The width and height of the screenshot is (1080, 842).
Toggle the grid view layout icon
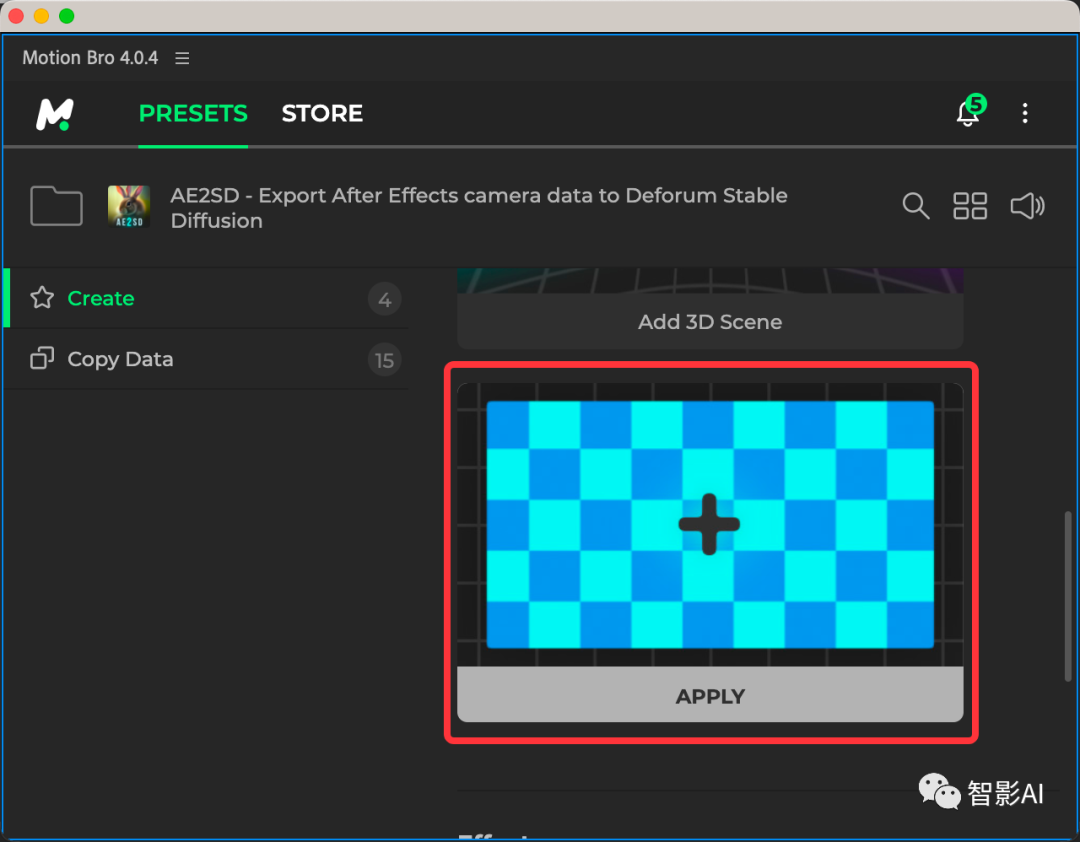coord(970,206)
